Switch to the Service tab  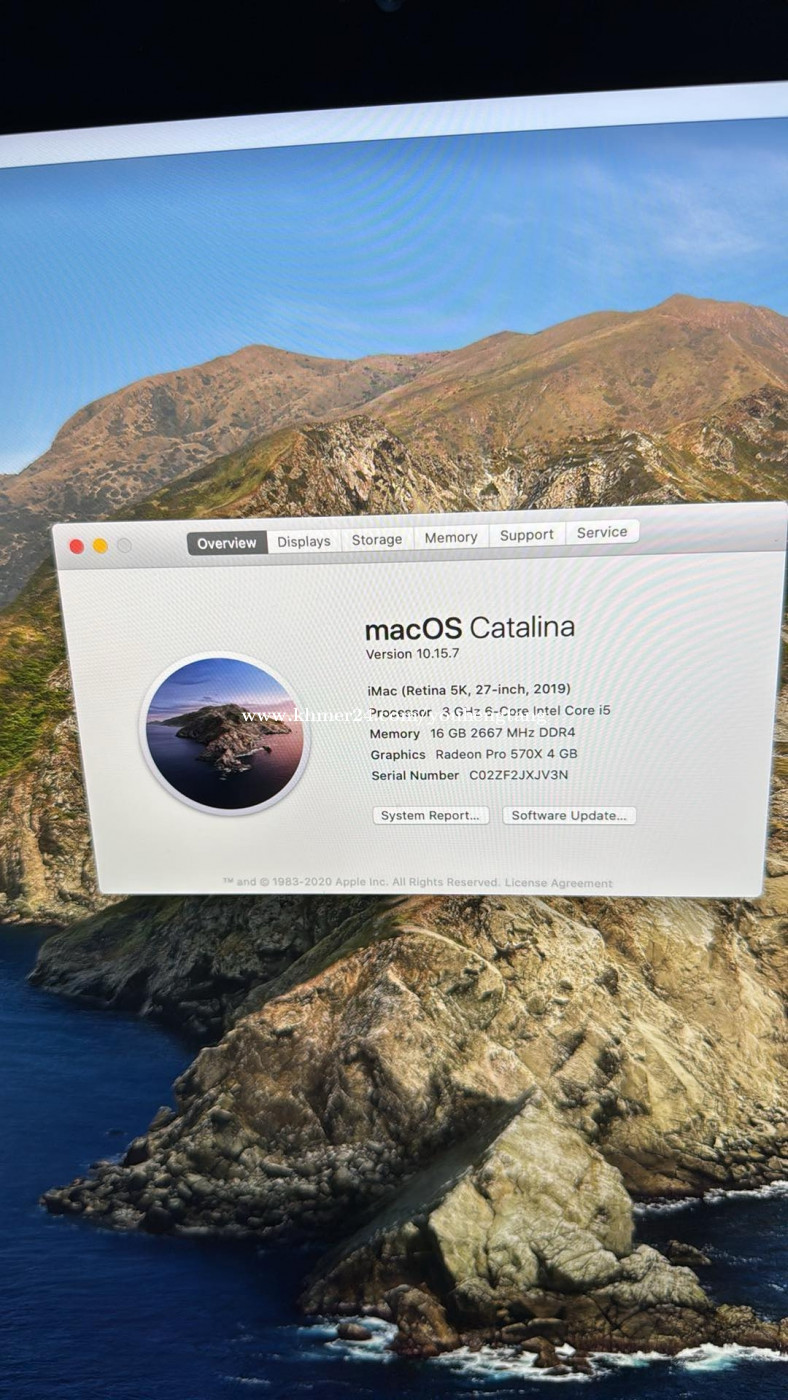pos(602,532)
